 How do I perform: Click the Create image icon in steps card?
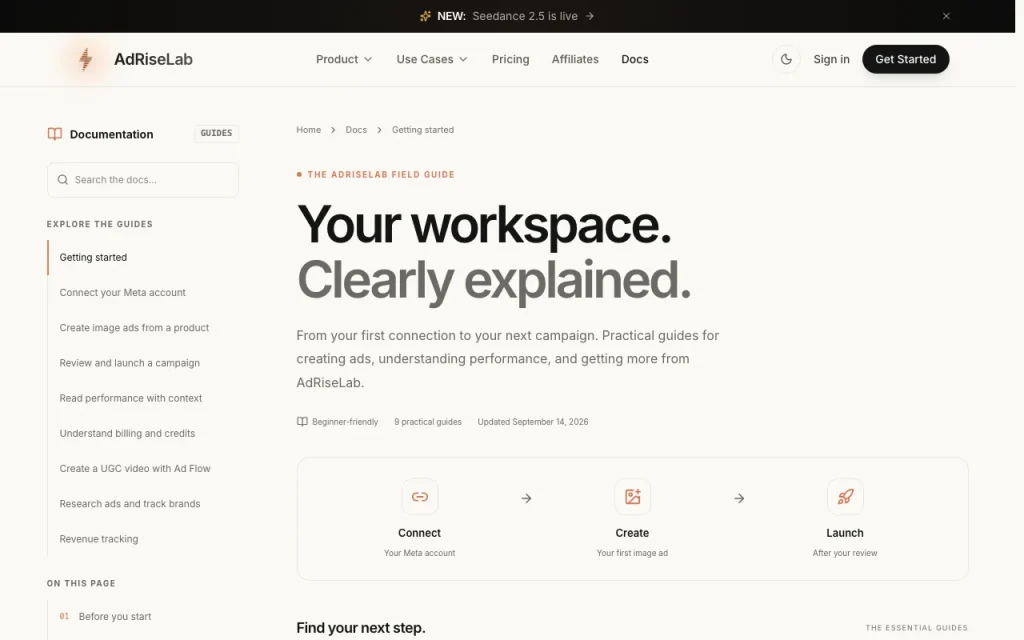632,497
